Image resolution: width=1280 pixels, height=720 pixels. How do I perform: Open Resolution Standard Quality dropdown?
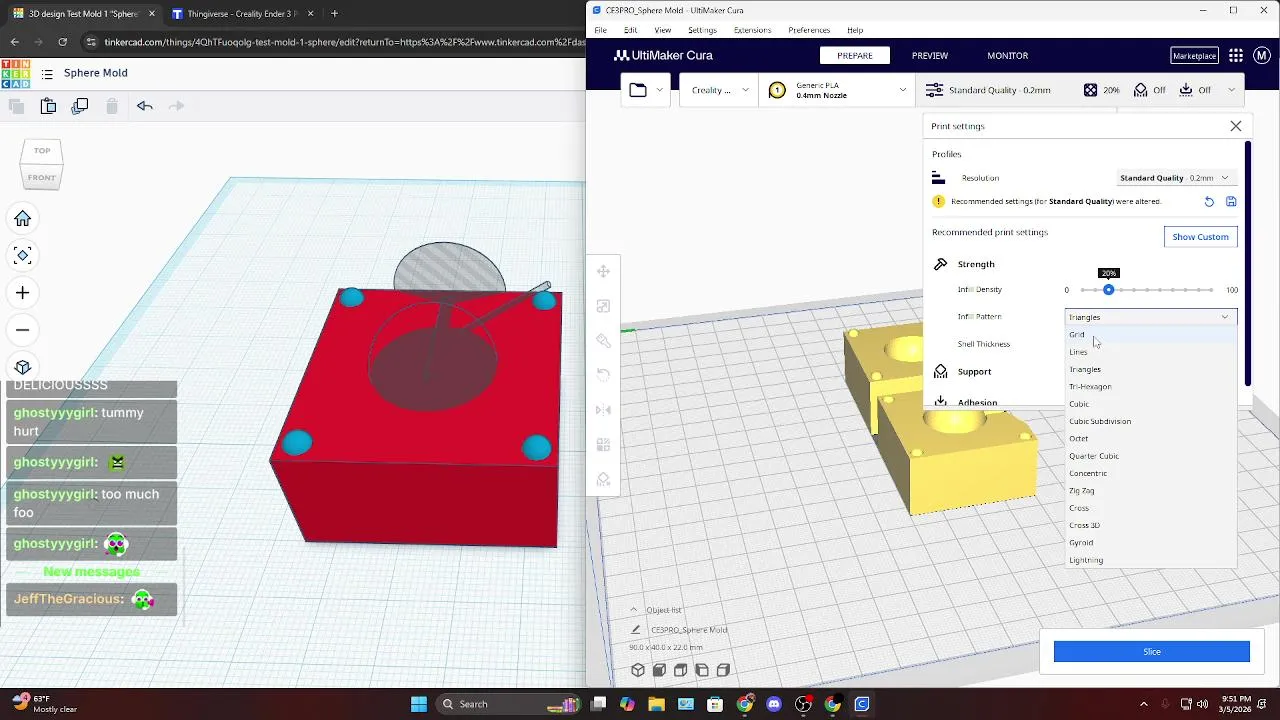(1175, 178)
